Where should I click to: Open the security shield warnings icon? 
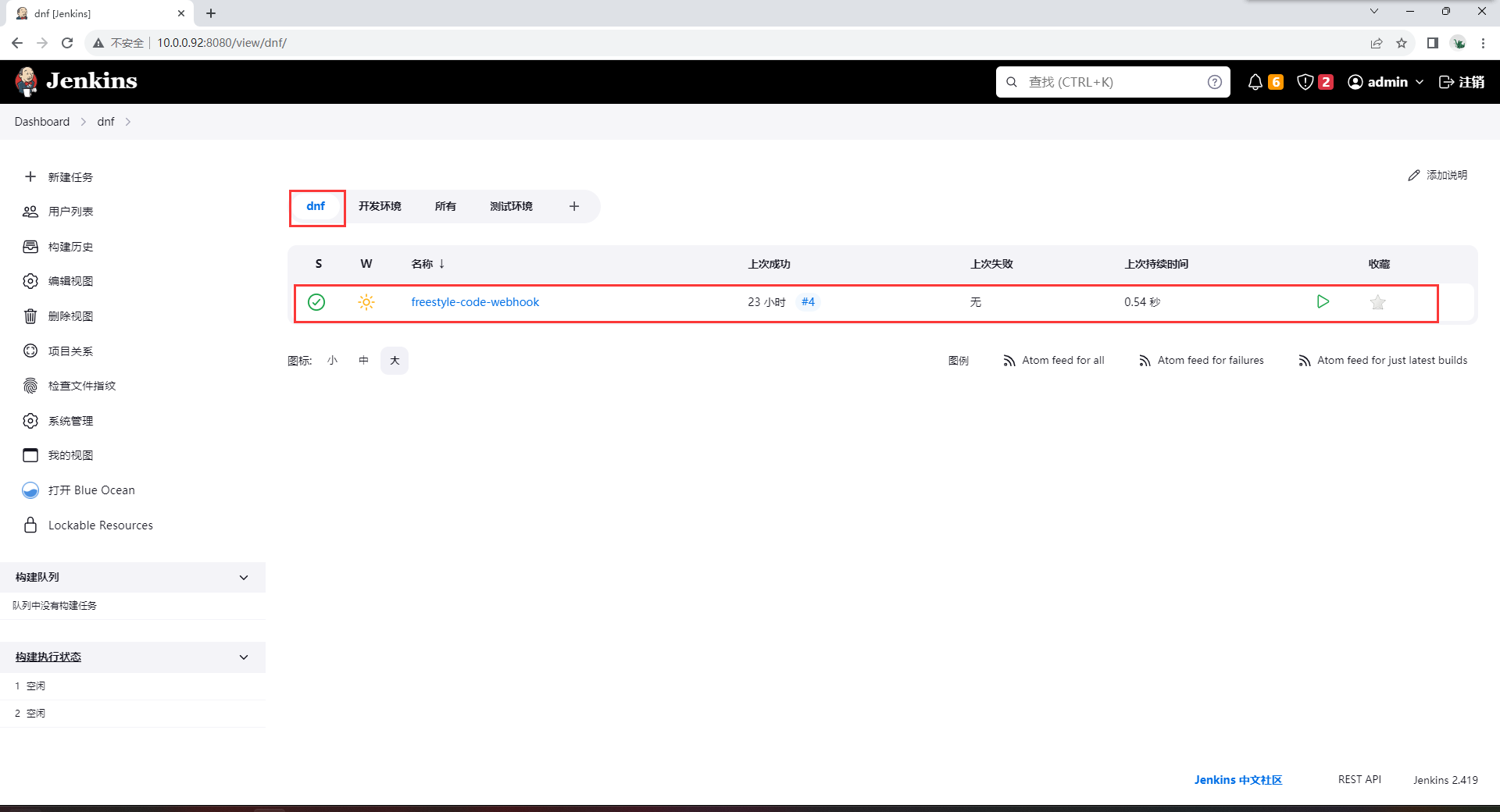pyautogui.click(x=1305, y=82)
